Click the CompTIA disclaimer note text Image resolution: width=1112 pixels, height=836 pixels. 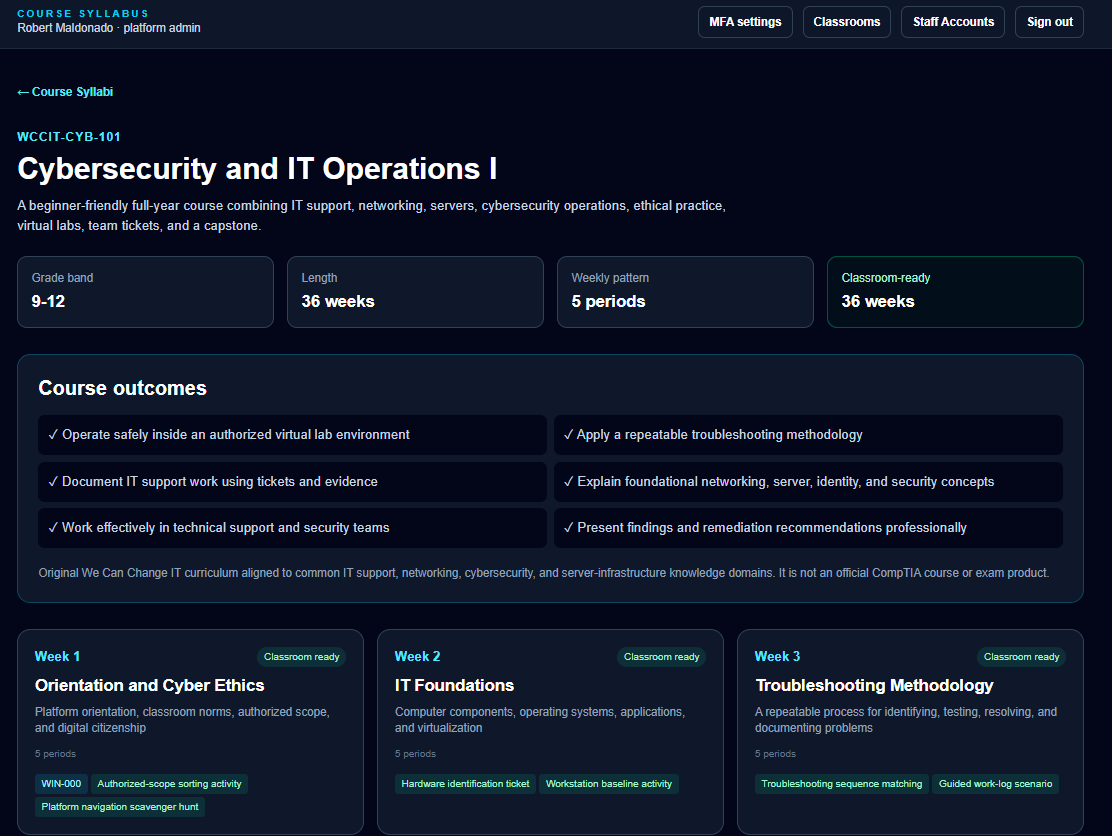tap(543, 573)
